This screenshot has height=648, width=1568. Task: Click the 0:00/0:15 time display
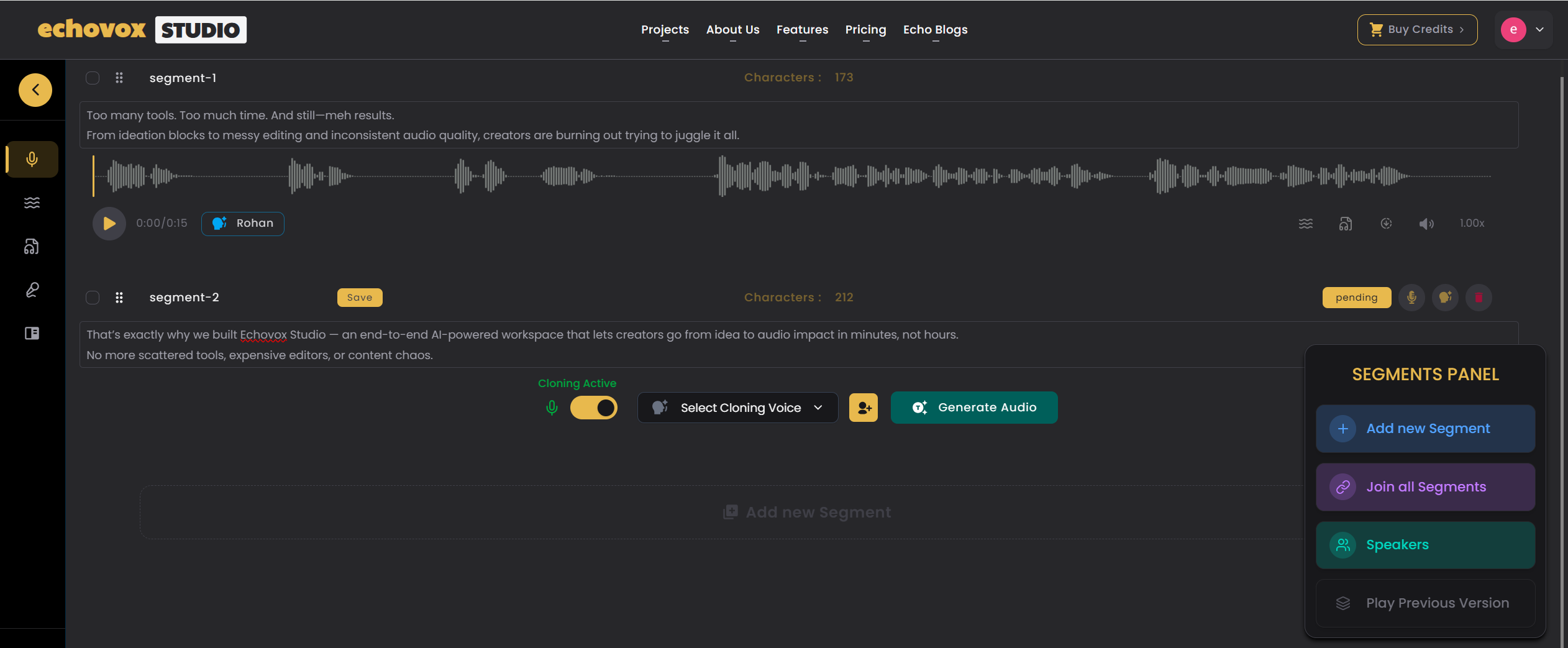click(162, 224)
